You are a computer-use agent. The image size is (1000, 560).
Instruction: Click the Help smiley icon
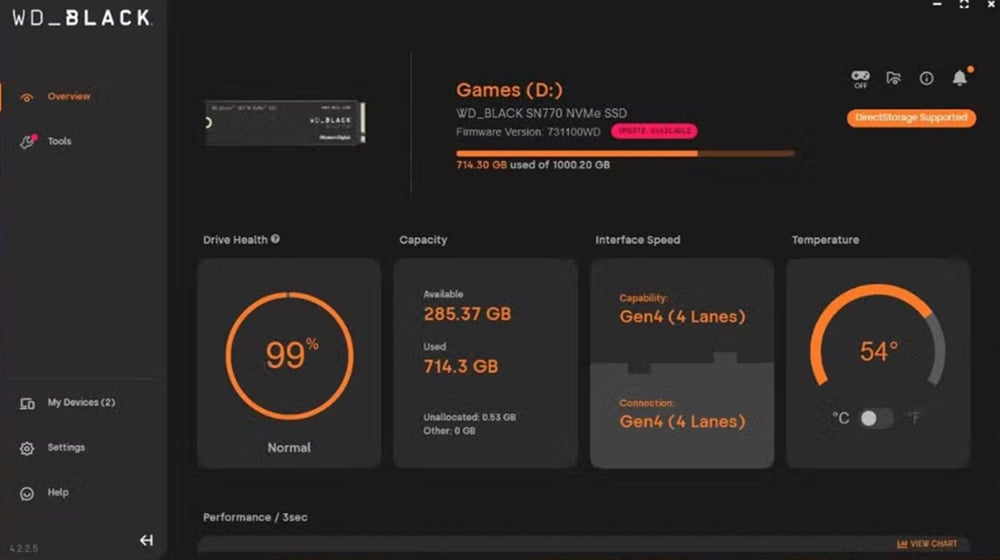point(27,494)
